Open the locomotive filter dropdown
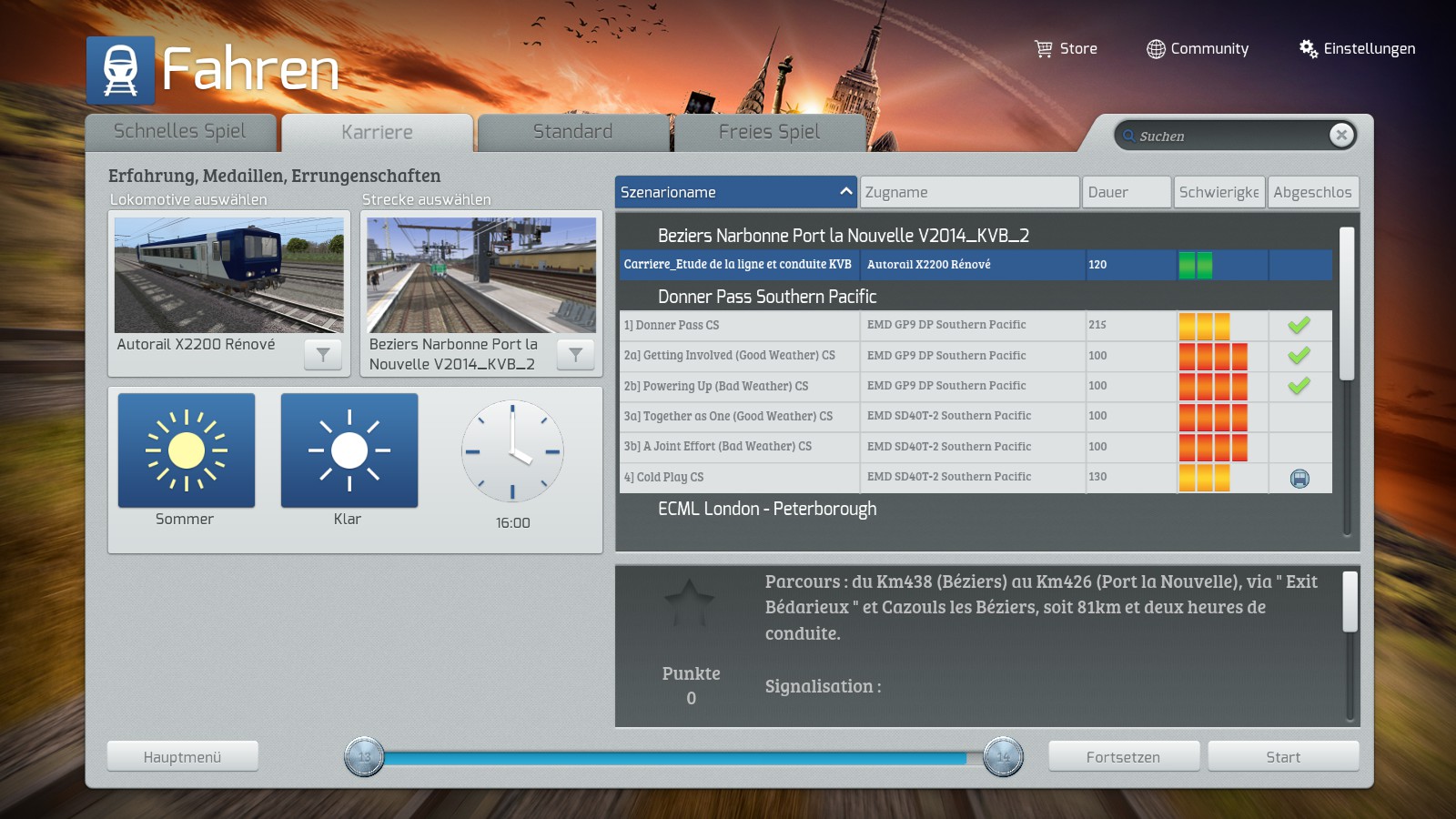 coord(323,355)
